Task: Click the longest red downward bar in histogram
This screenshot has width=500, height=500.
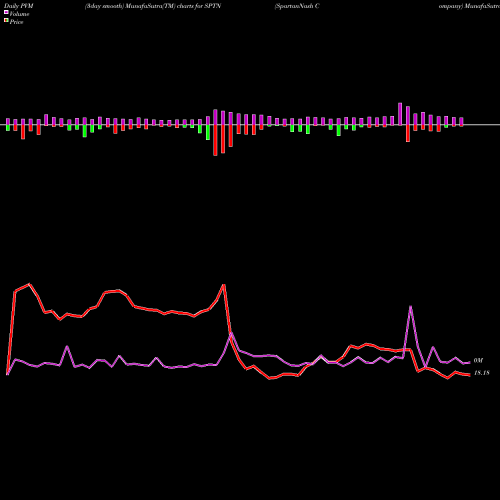Action: point(215,140)
